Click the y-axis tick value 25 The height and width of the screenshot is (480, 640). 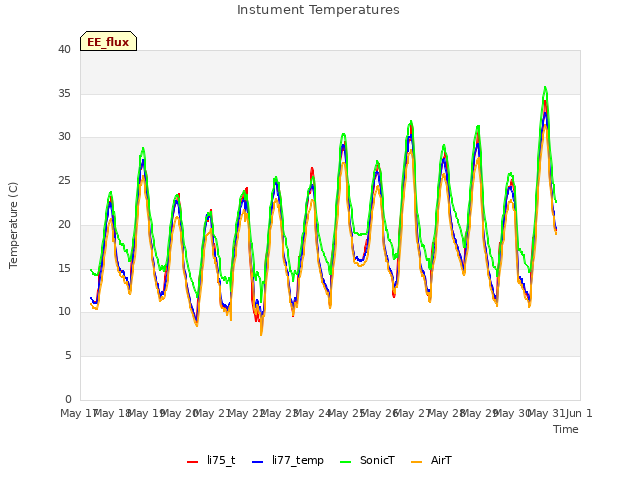[64, 180]
